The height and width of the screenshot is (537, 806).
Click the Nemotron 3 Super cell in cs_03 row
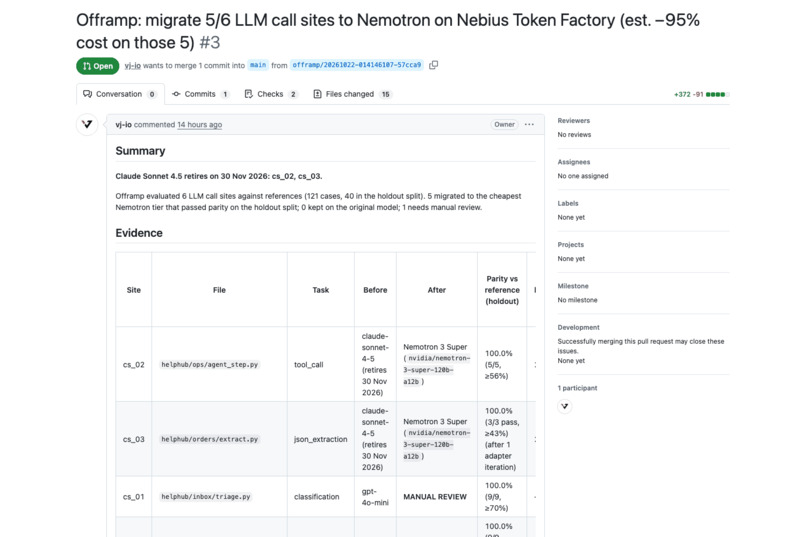436,439
